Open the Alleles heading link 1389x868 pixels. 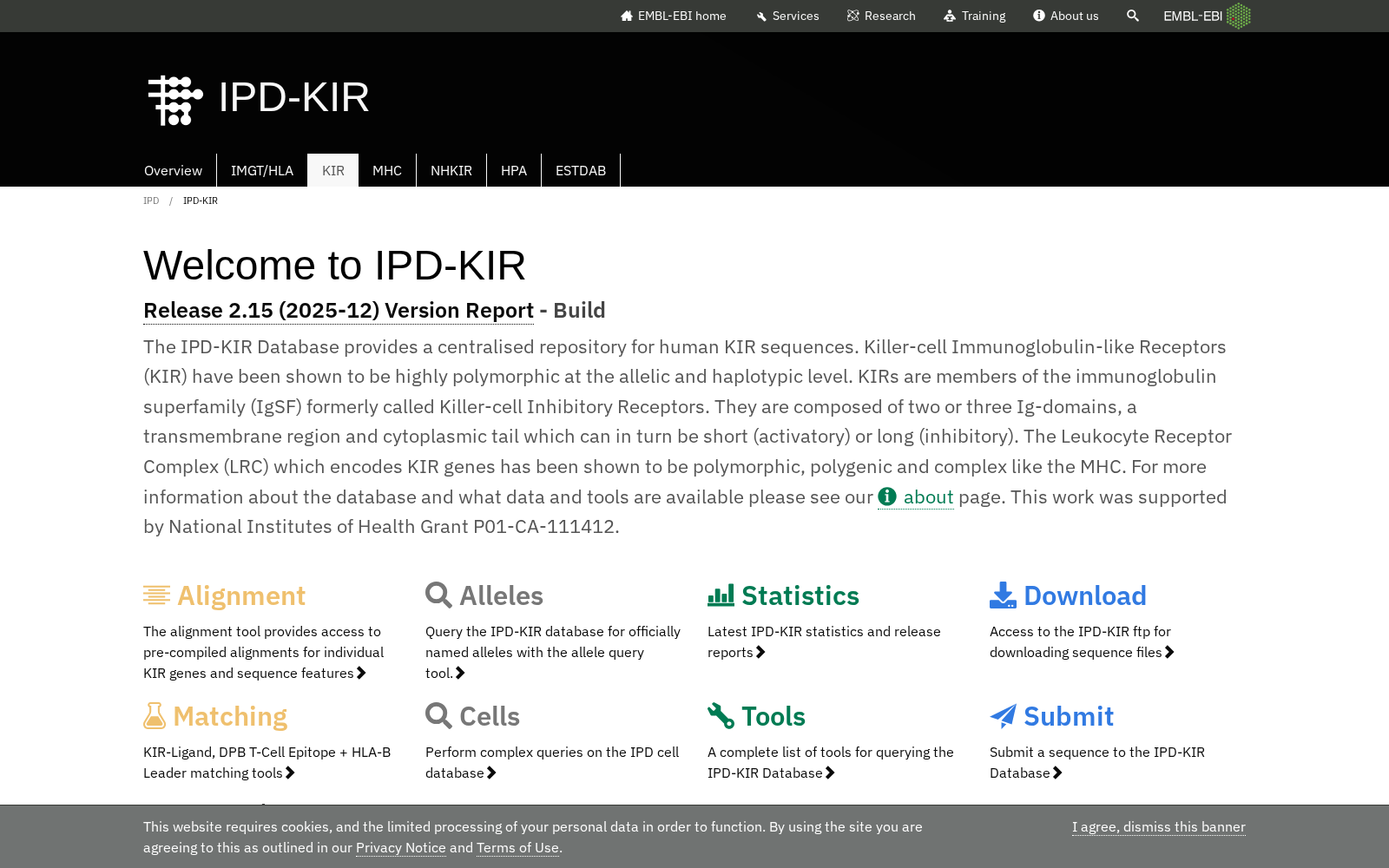tap(501, 595)
